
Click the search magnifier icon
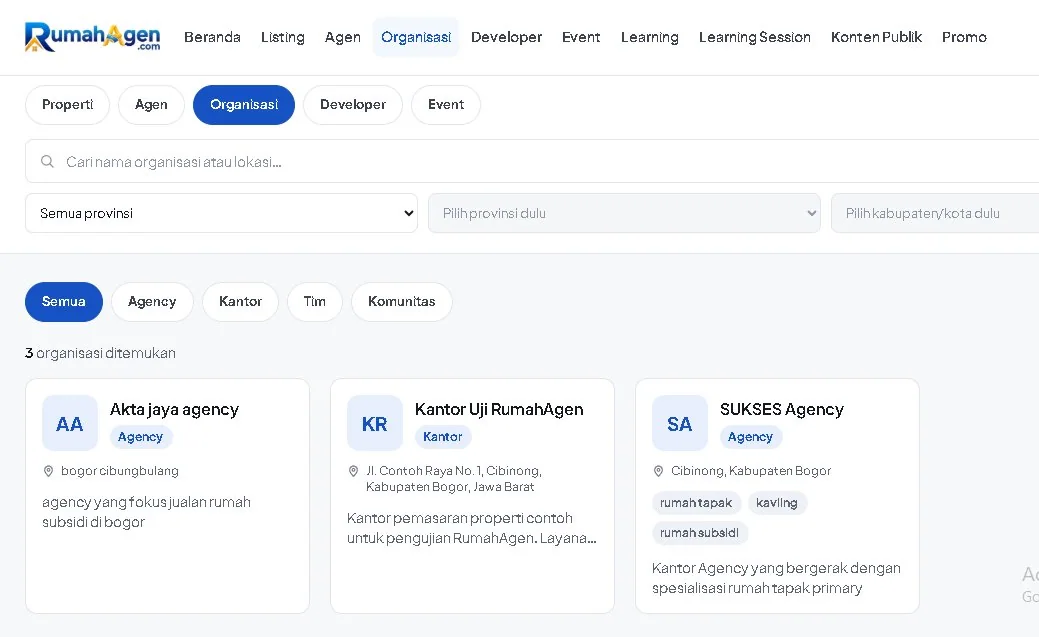47,161
